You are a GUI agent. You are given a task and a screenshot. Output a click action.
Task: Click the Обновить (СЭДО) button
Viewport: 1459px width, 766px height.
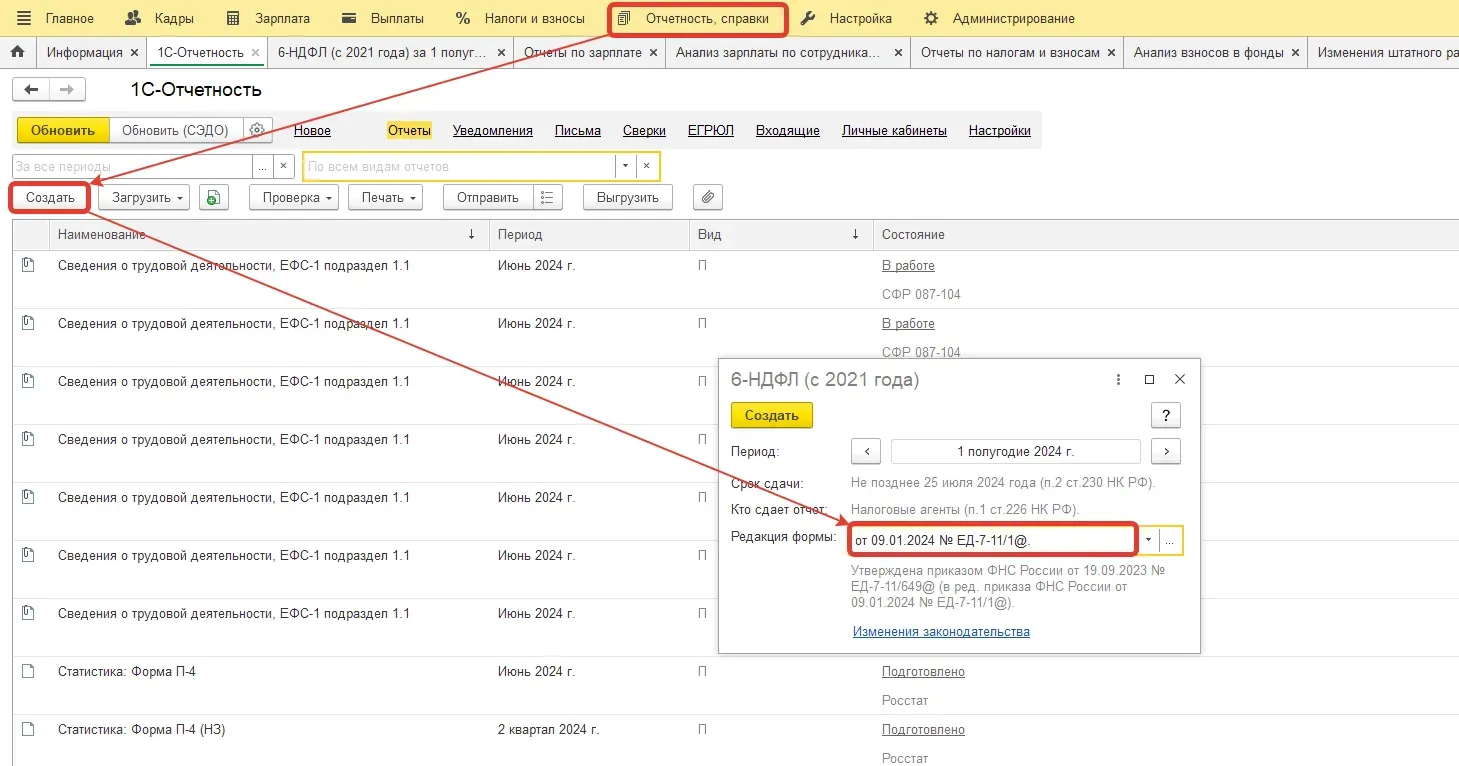point(175,130)
